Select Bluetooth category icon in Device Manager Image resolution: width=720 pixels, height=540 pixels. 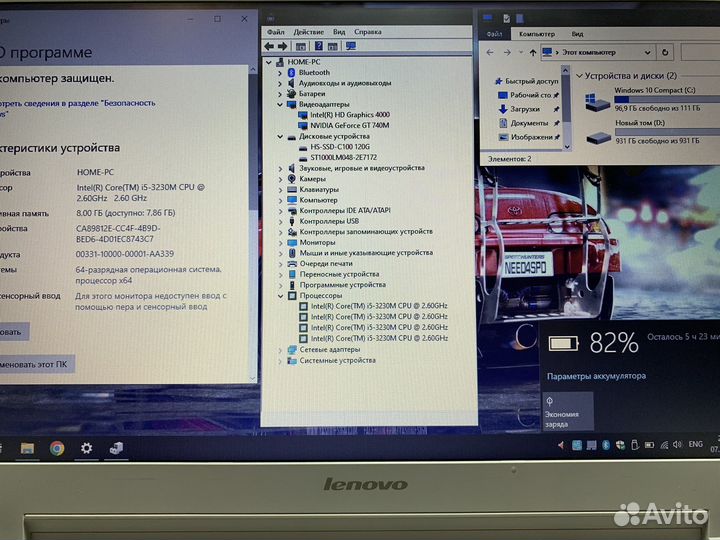(x=291, y=73)
